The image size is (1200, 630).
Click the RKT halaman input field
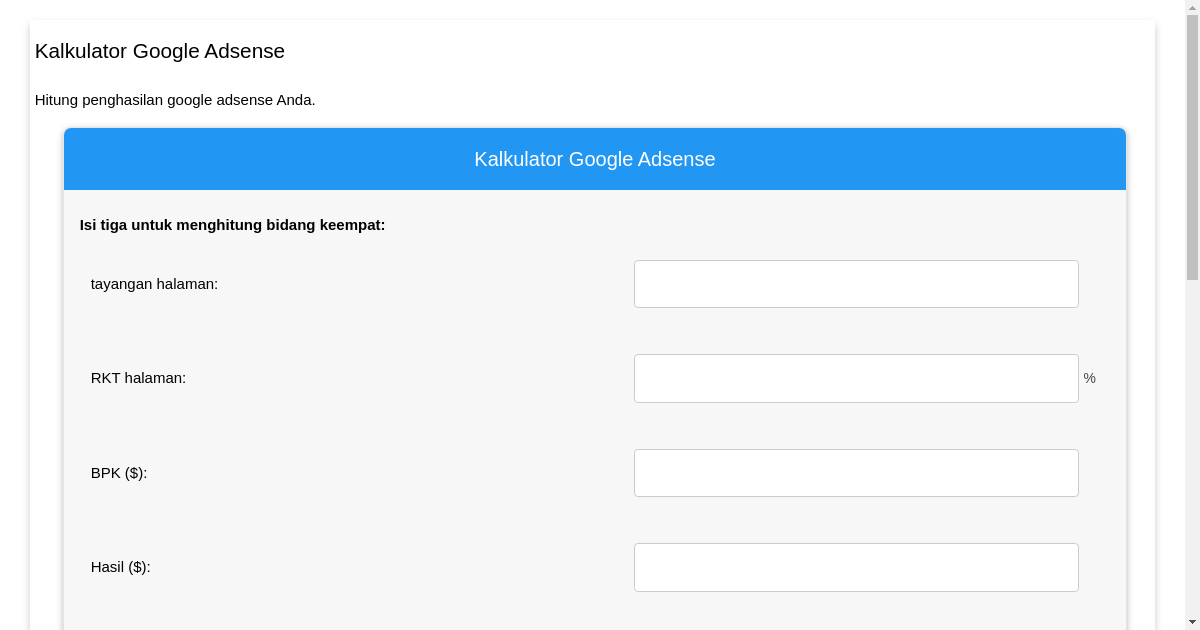pos(855,378)
